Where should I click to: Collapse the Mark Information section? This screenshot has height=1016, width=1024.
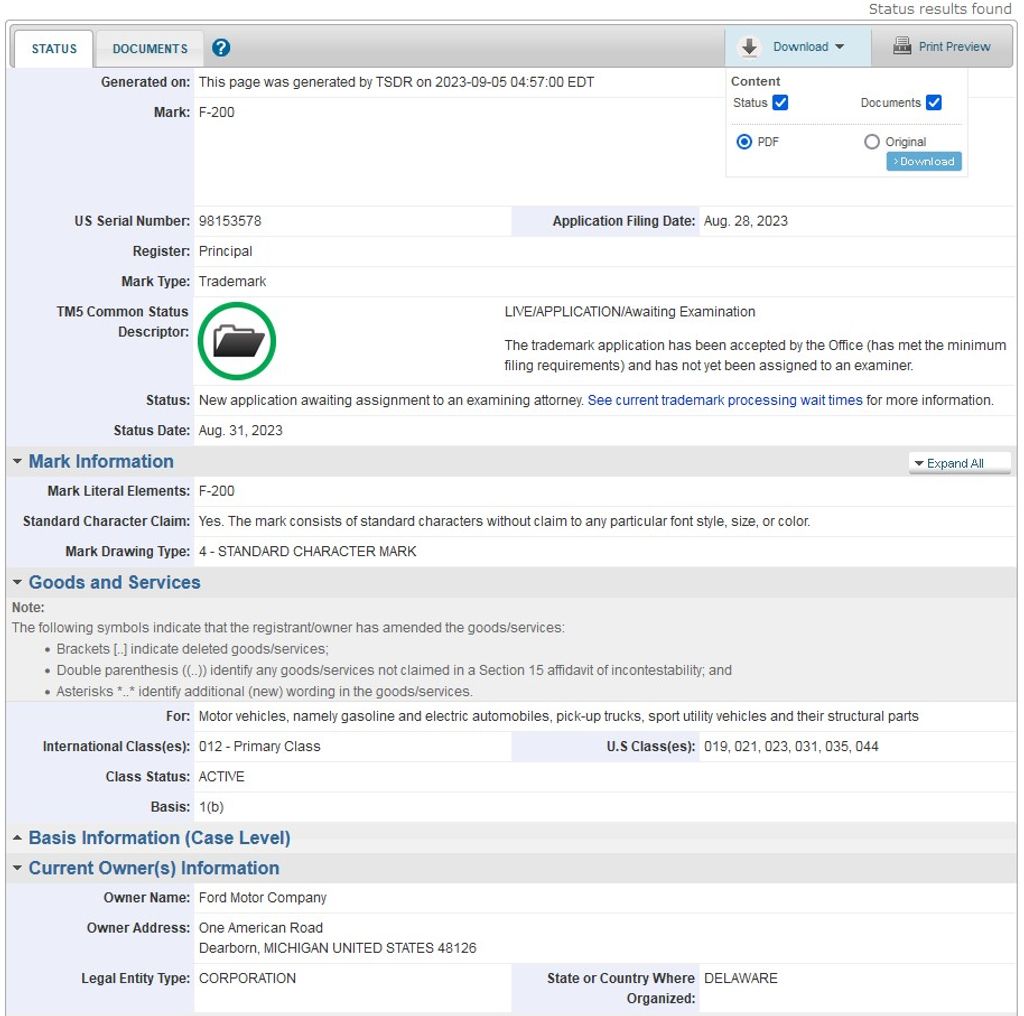[17, 462]
